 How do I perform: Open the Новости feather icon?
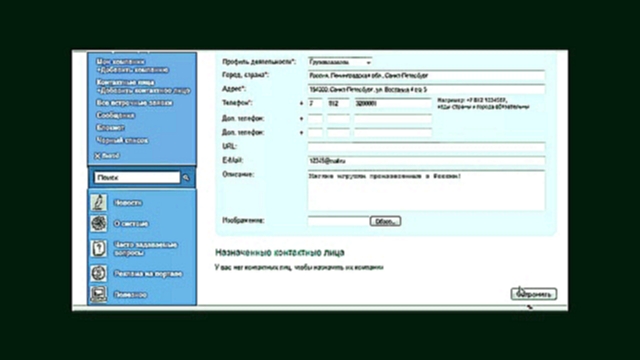(x=98, y=202)
